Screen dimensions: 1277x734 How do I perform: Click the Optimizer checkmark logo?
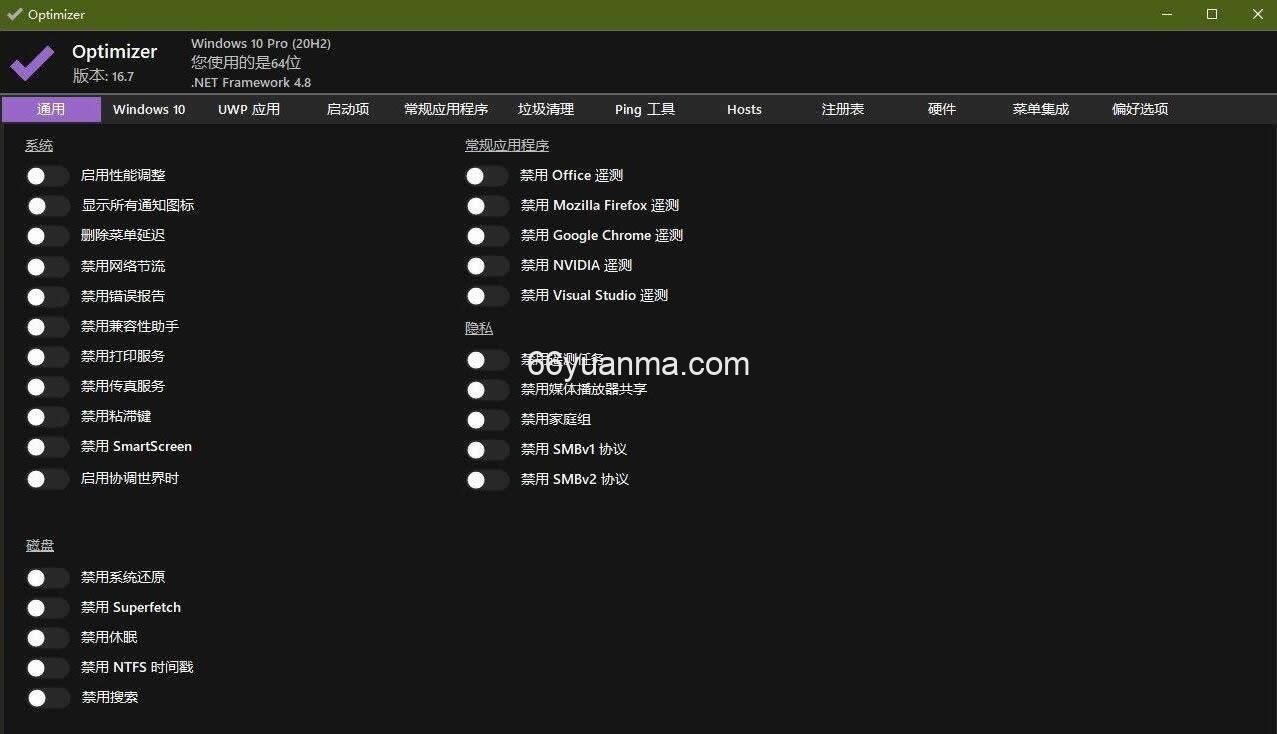tap(30, 62)
